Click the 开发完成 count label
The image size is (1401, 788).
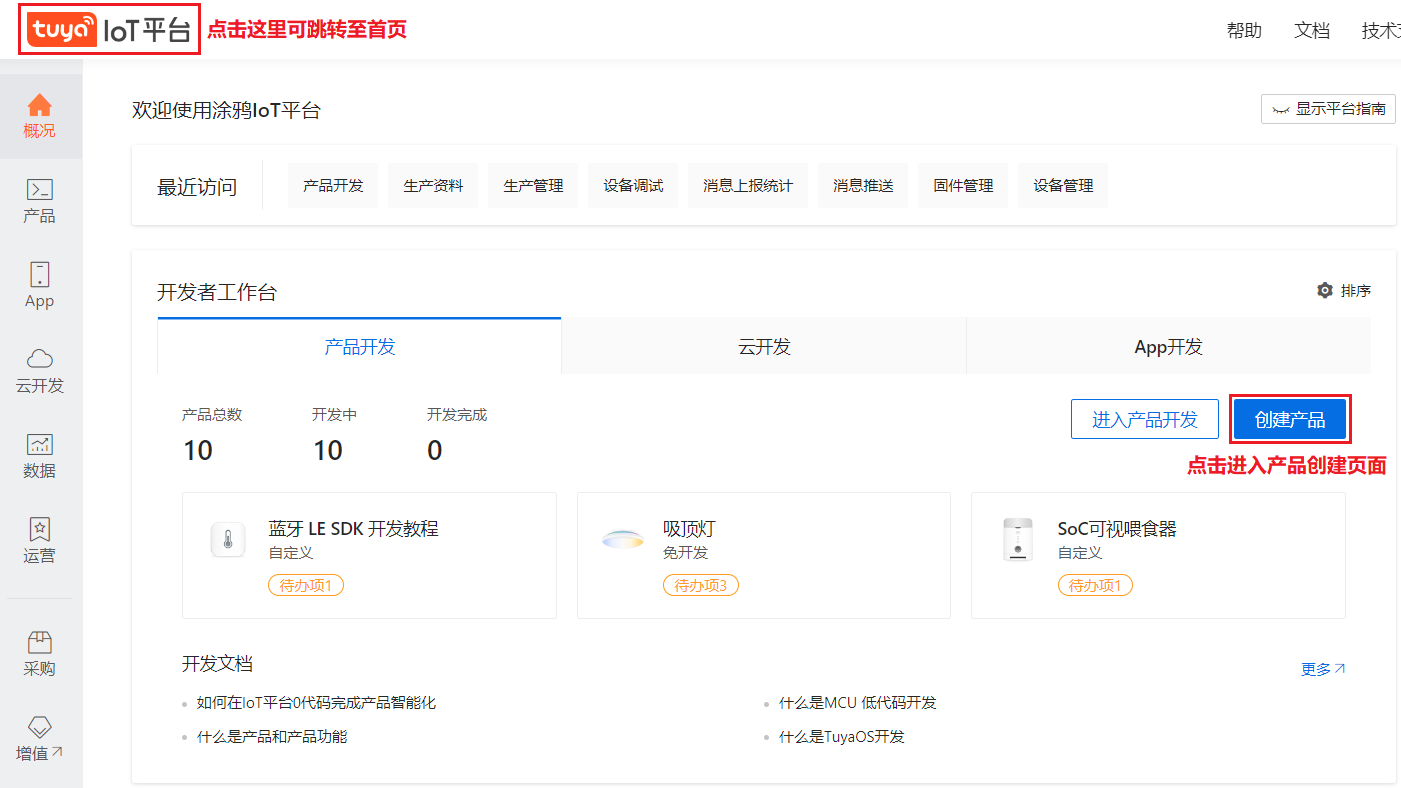pyautogui.click(x=457, y=415)
